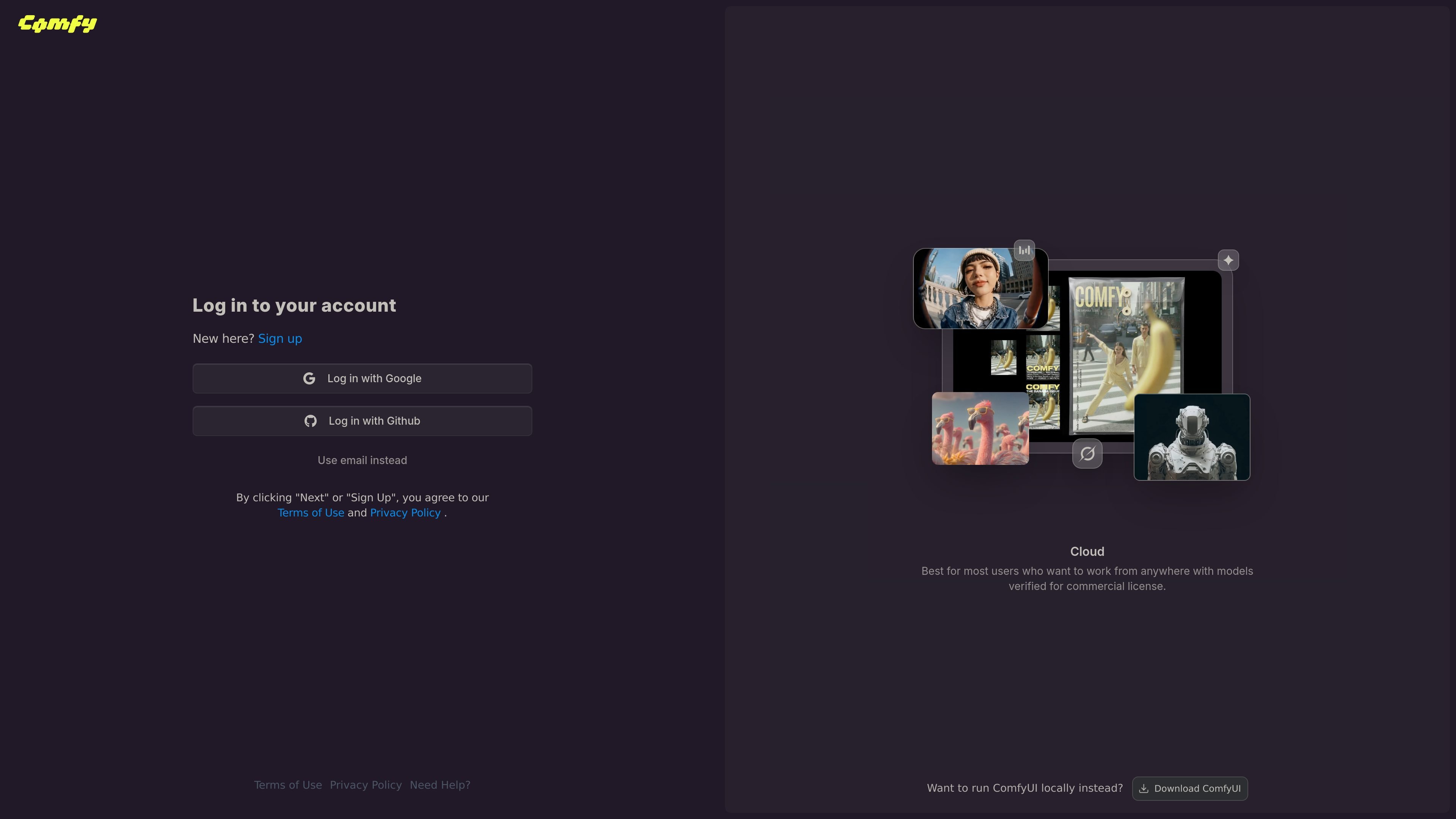Open the Need Help? link
Screen dimensions: 1456x819
(440, 785)
